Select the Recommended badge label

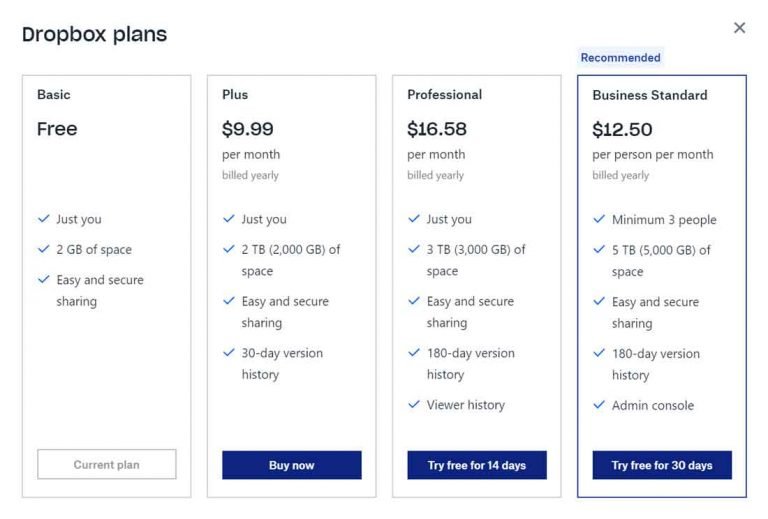[620, 58]
